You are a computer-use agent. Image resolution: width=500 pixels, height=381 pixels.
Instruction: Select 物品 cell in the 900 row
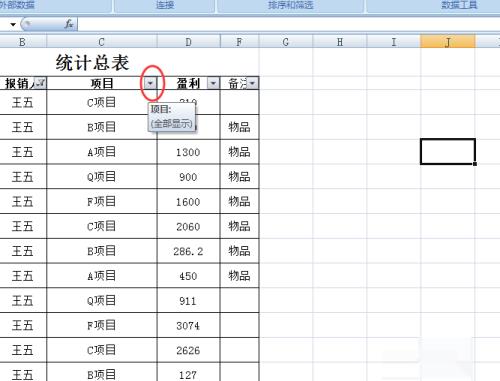point(239,177)
